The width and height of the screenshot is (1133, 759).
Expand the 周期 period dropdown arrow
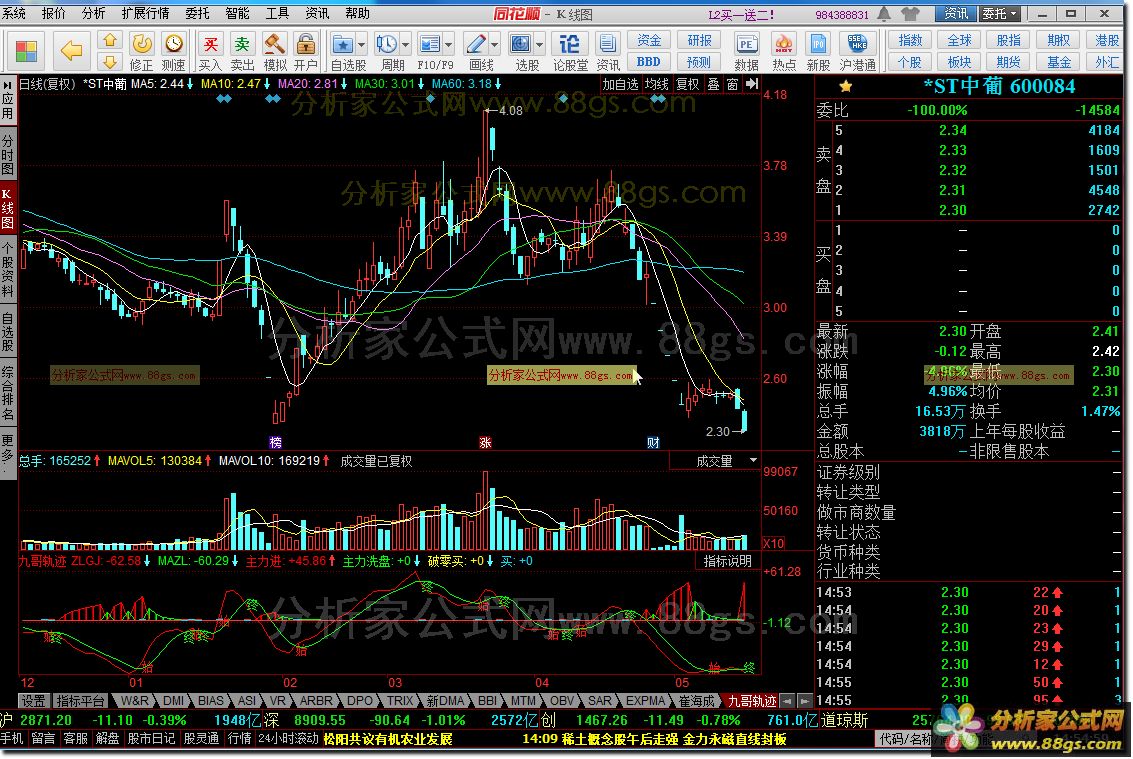coord(405,45)
